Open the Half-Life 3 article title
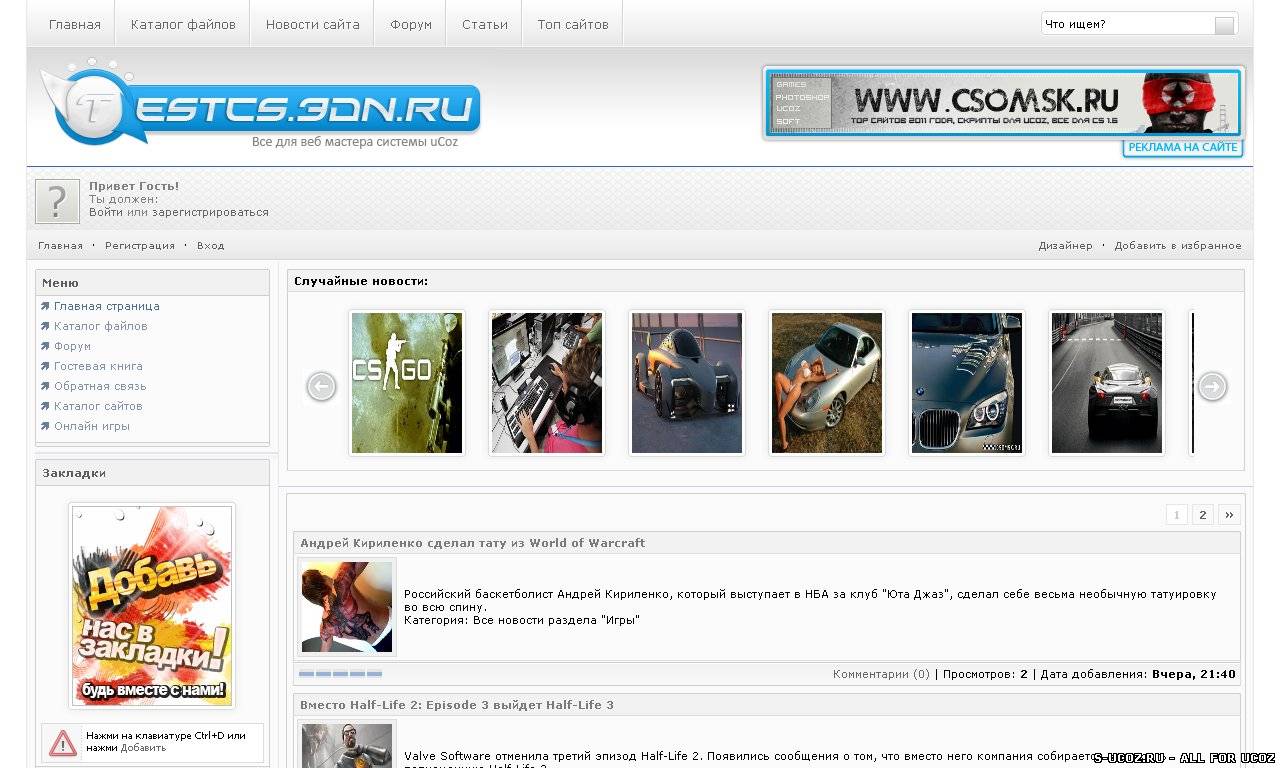 (457, 705)
